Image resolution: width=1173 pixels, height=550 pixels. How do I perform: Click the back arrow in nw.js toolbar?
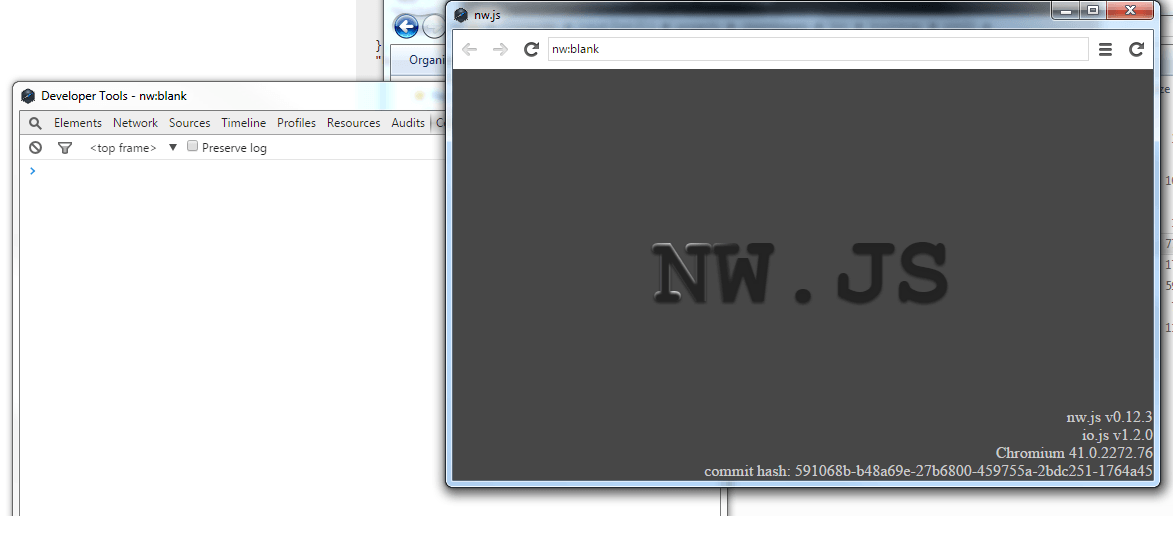(x=469, y=49)
